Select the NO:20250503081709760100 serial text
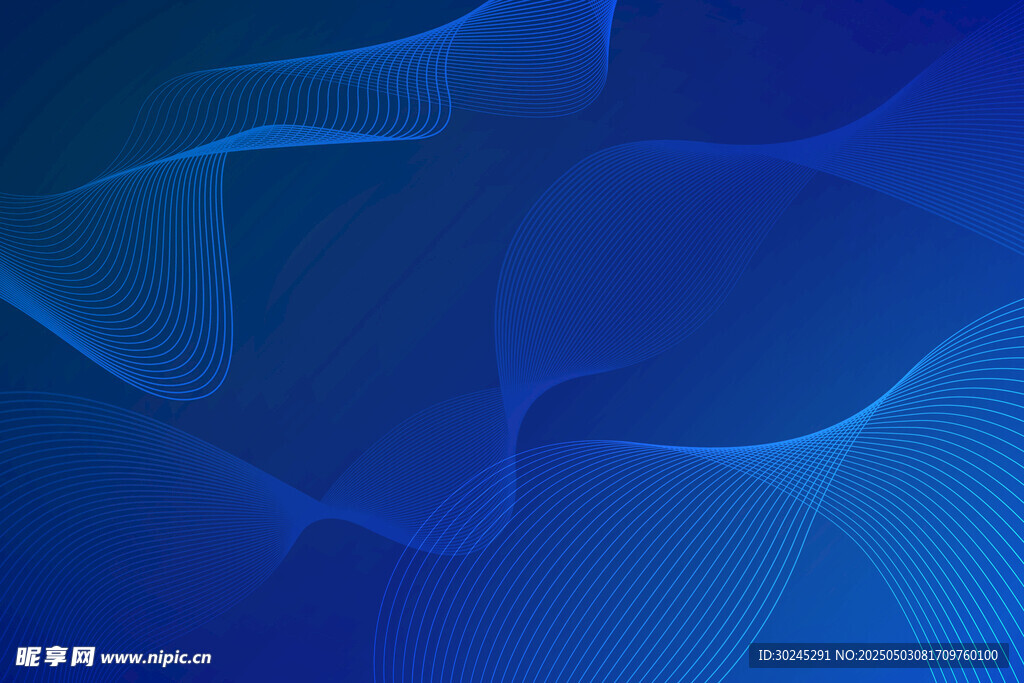The width and height of the screenshot is (1024, 683). [917, 656]
